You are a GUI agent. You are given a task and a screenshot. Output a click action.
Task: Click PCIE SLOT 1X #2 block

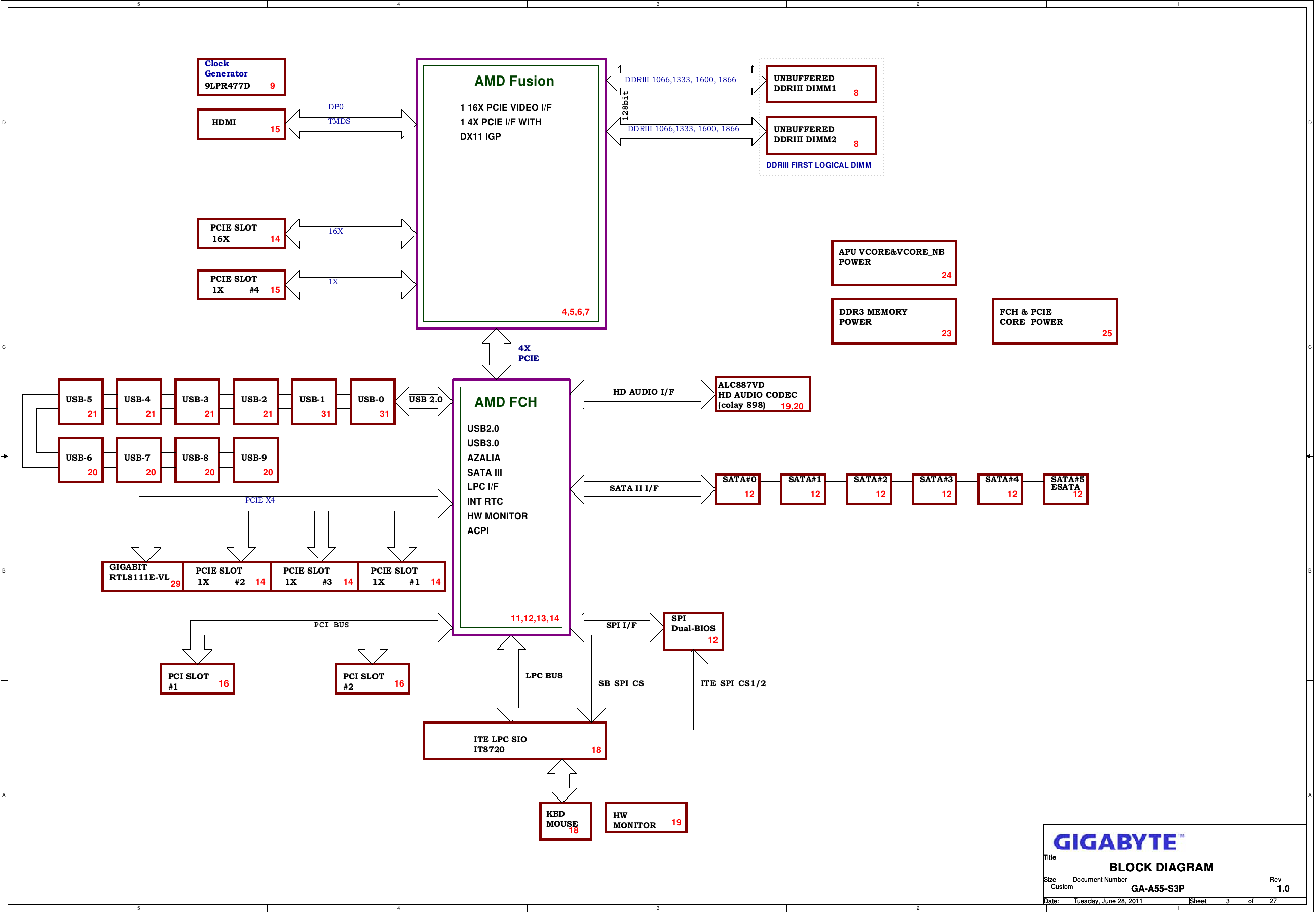coord(227,577)
